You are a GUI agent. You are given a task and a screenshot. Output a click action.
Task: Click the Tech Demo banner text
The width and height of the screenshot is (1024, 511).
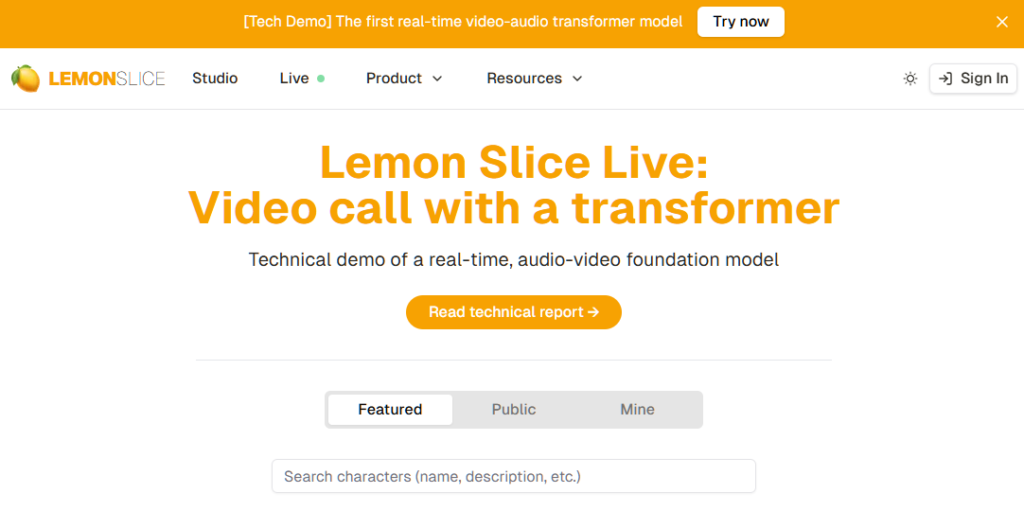(463, 22)
